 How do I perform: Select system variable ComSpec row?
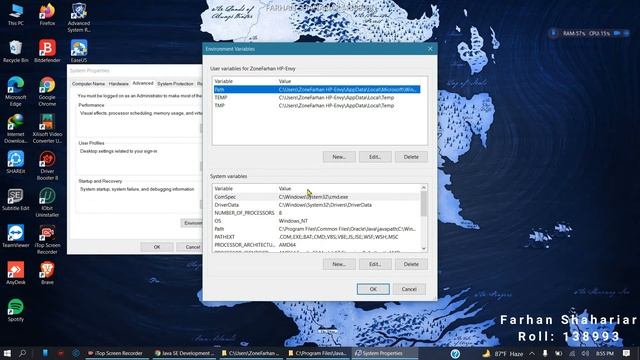(317, 197)
